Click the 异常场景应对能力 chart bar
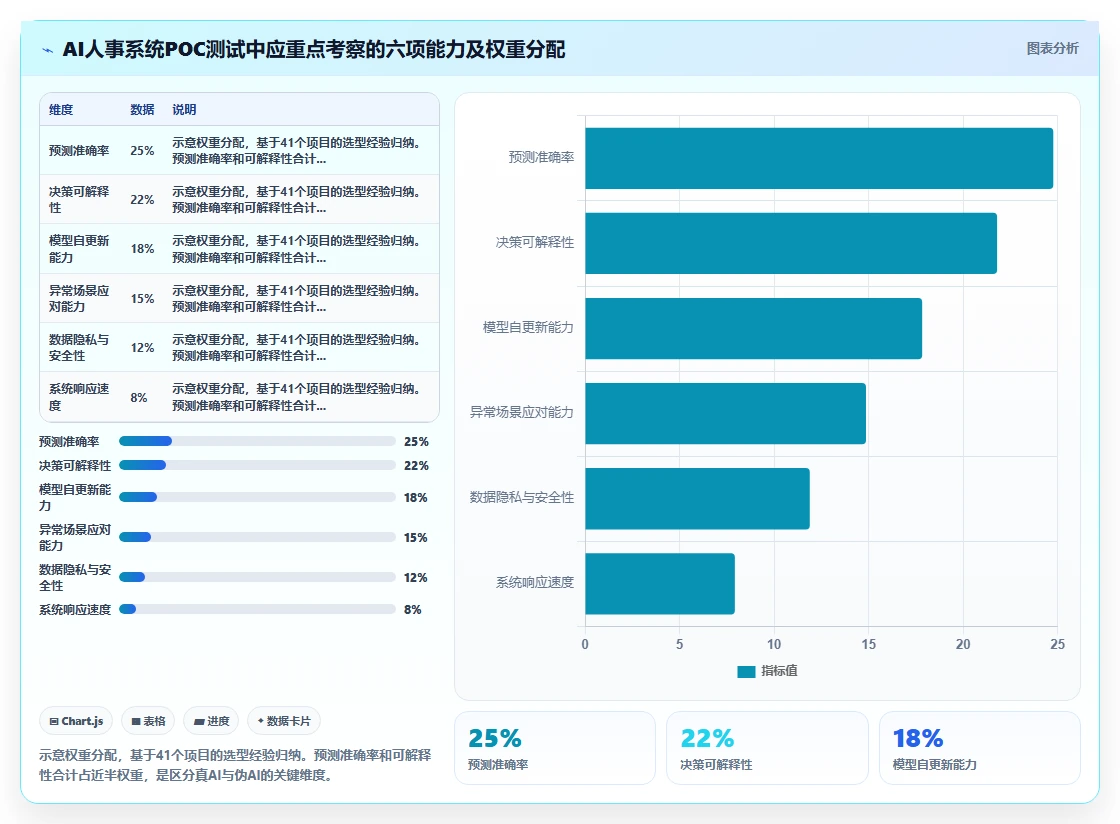Image resolution: width=1120 pixels, height=824 pixels. click(725, 413)
